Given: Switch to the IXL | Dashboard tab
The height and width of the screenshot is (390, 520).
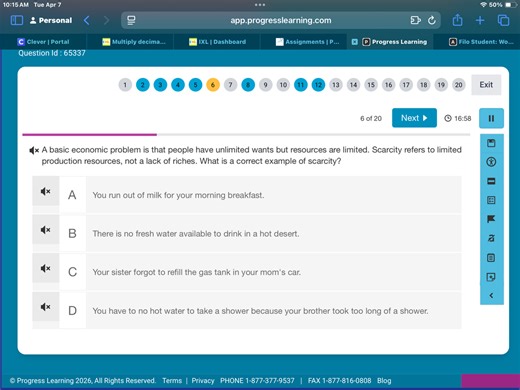Looking at the screenshot, I should coord(217,42).
